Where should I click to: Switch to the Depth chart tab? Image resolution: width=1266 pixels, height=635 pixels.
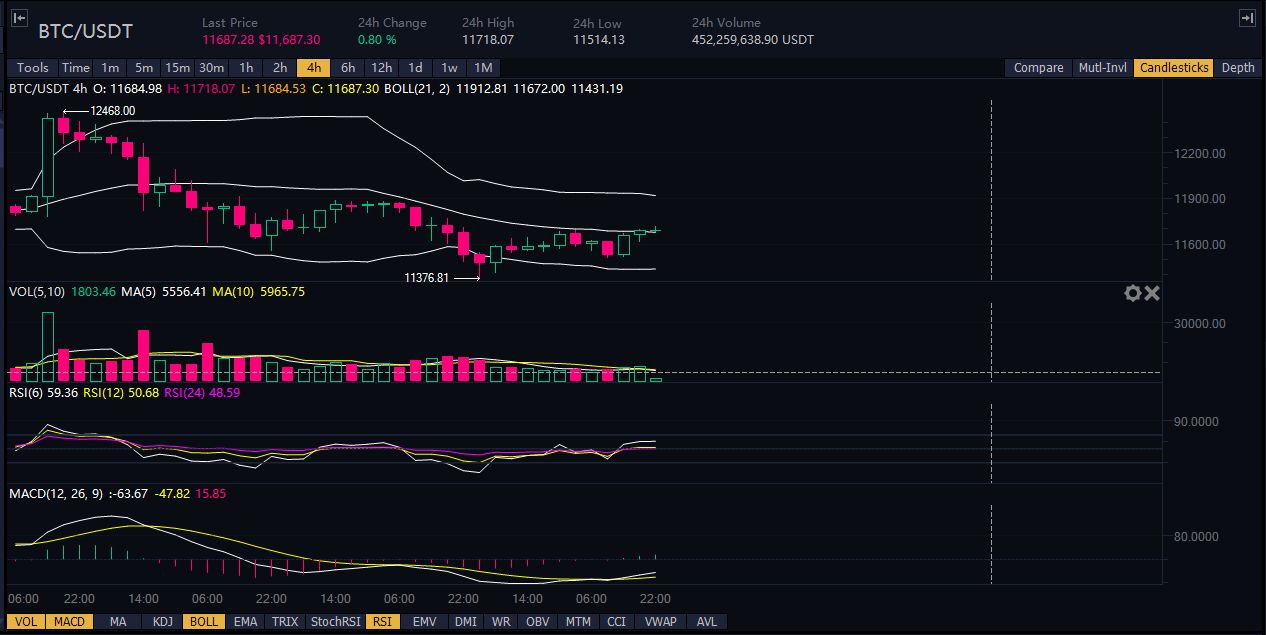click(1237, 68)
